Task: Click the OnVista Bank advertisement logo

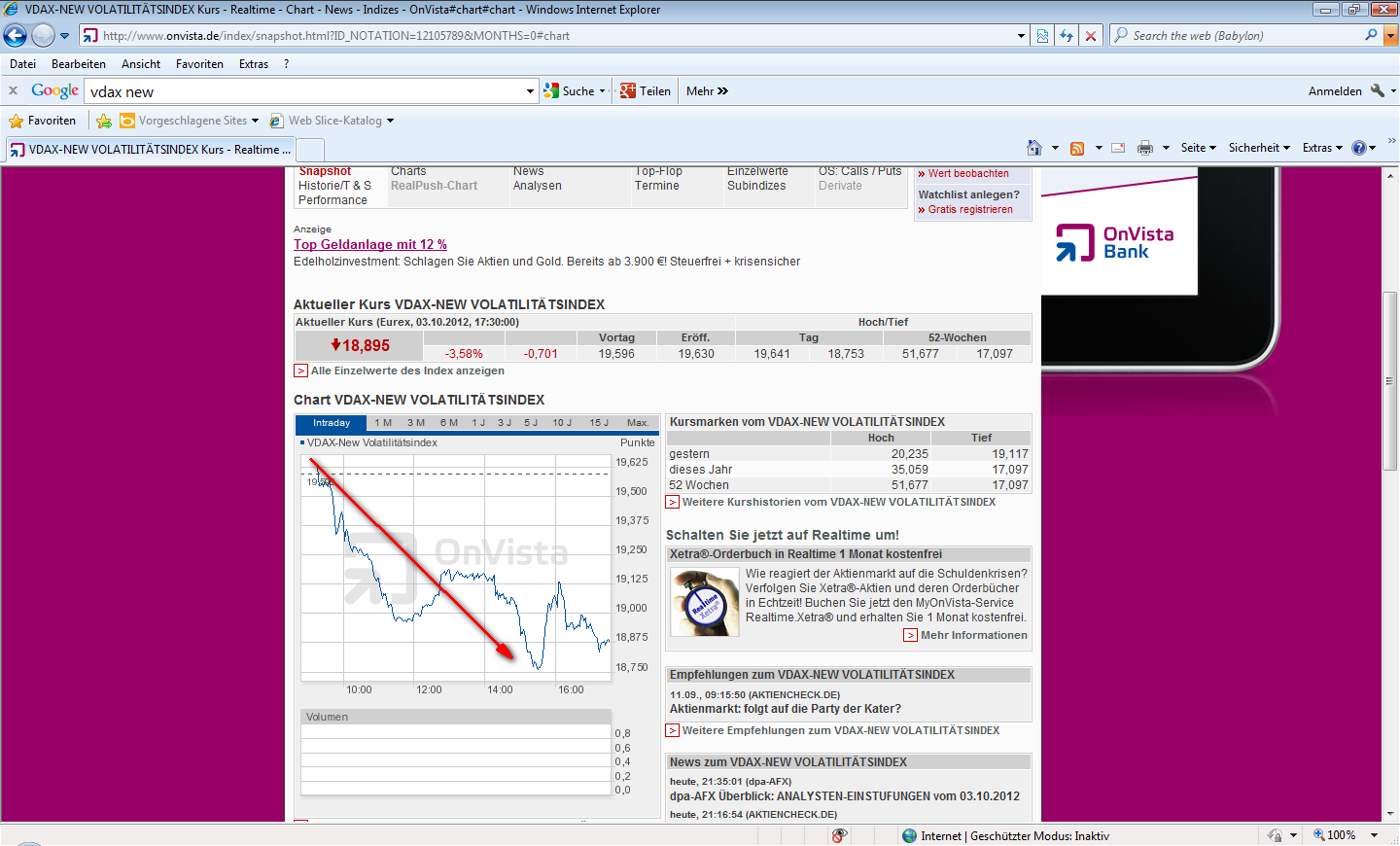Action: pyautogui.click(x=1115, y=243)
